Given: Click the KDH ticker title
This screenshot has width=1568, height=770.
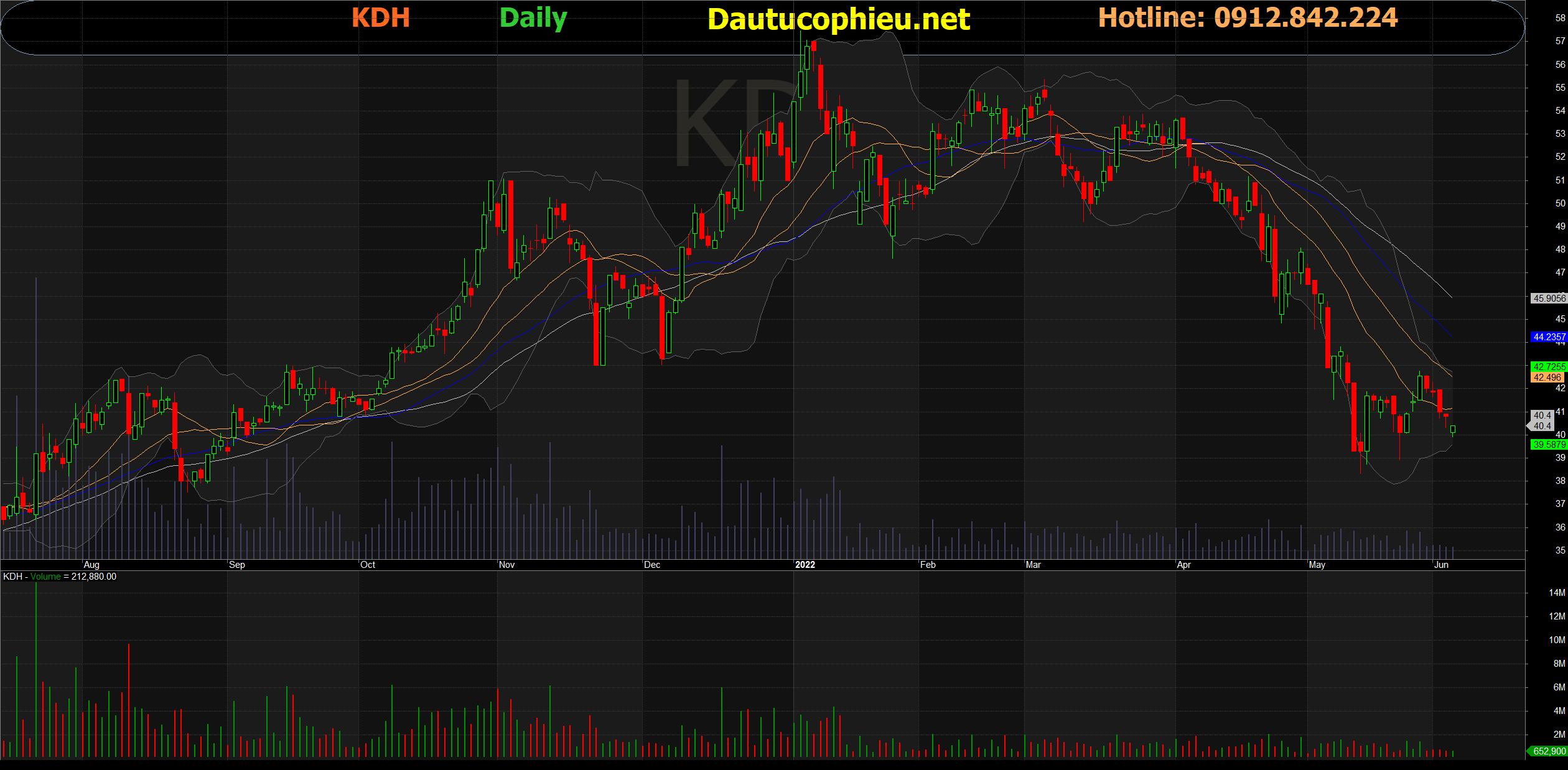Looking at the screenshot, I should pos(380,17).
